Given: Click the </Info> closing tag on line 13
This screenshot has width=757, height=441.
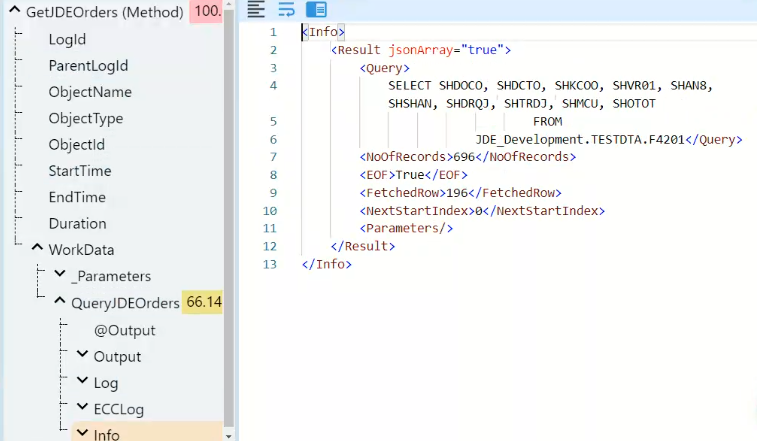Looking at the screenshot, I should click(326, 264).
